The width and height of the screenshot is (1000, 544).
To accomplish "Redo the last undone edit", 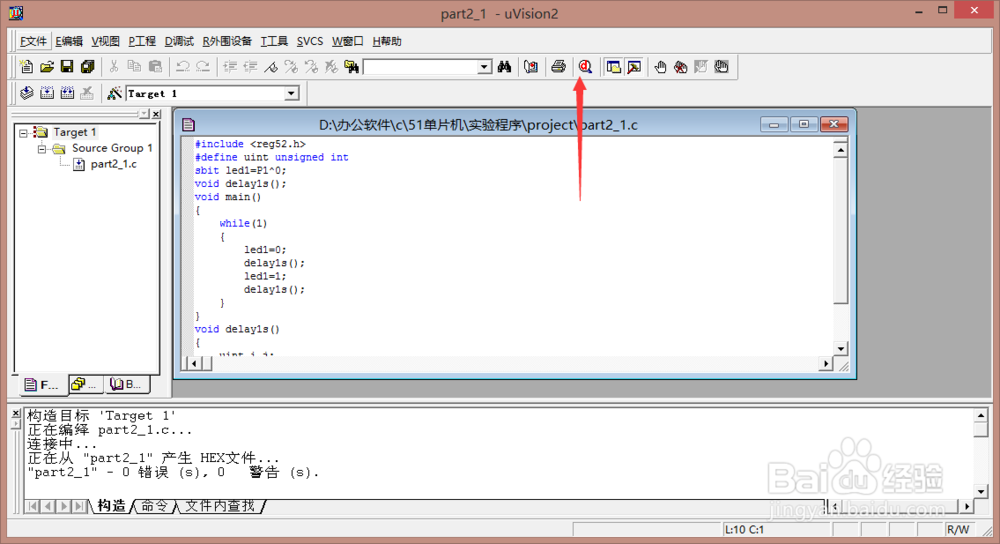I will pos(203,66).
